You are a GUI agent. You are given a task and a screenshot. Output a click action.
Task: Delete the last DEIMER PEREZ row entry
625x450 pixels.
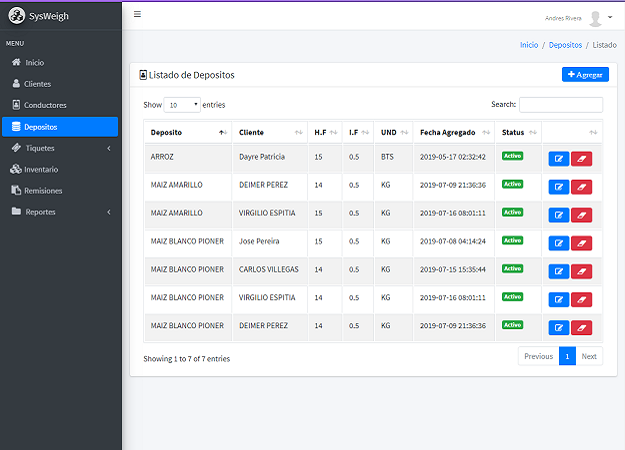pos(581,327)
